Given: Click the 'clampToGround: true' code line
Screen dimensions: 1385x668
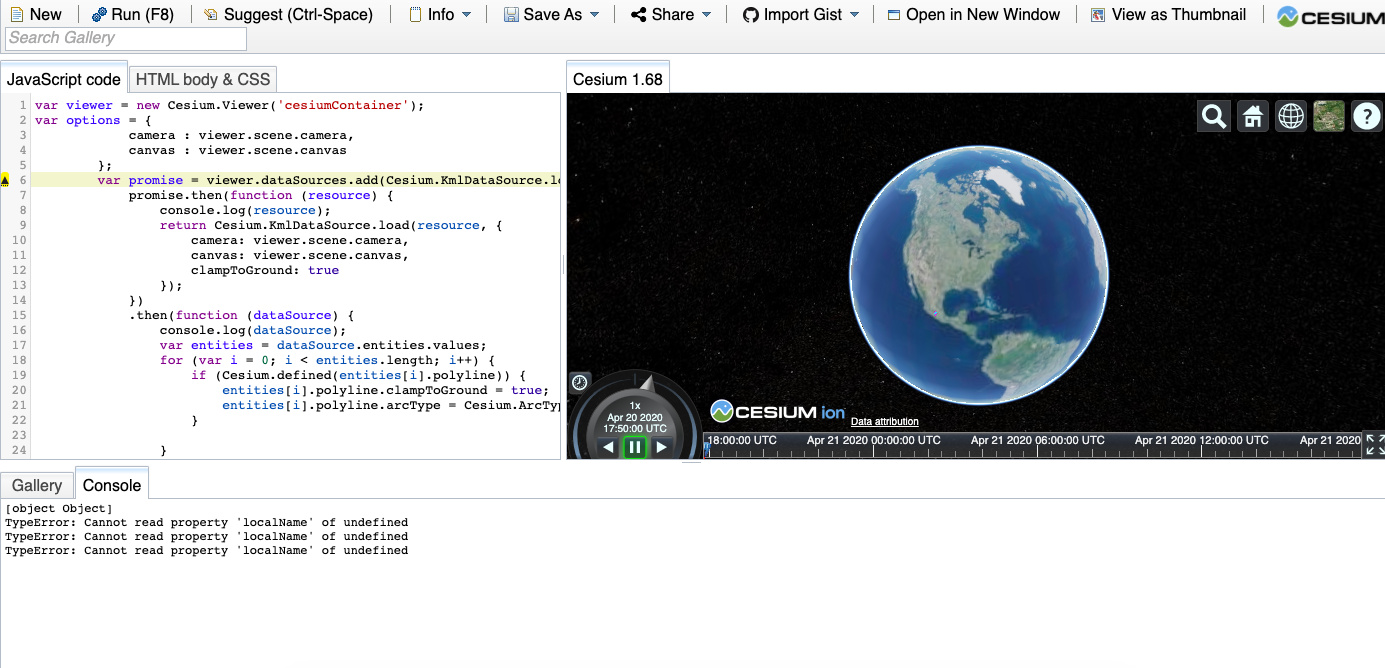Looking at the screenshot, I should tap(265, 270).
